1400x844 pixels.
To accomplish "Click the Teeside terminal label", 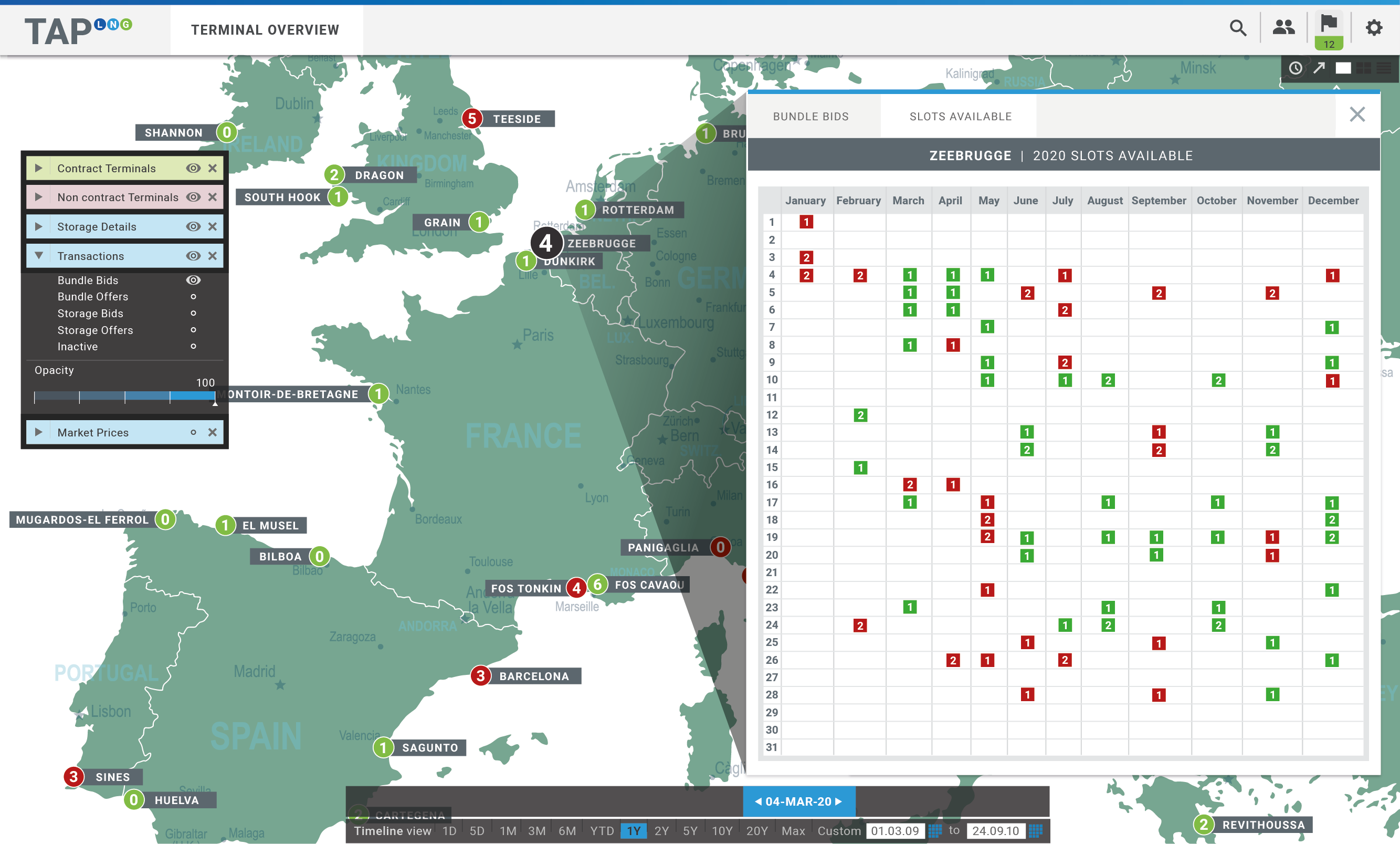I will 517,119.
